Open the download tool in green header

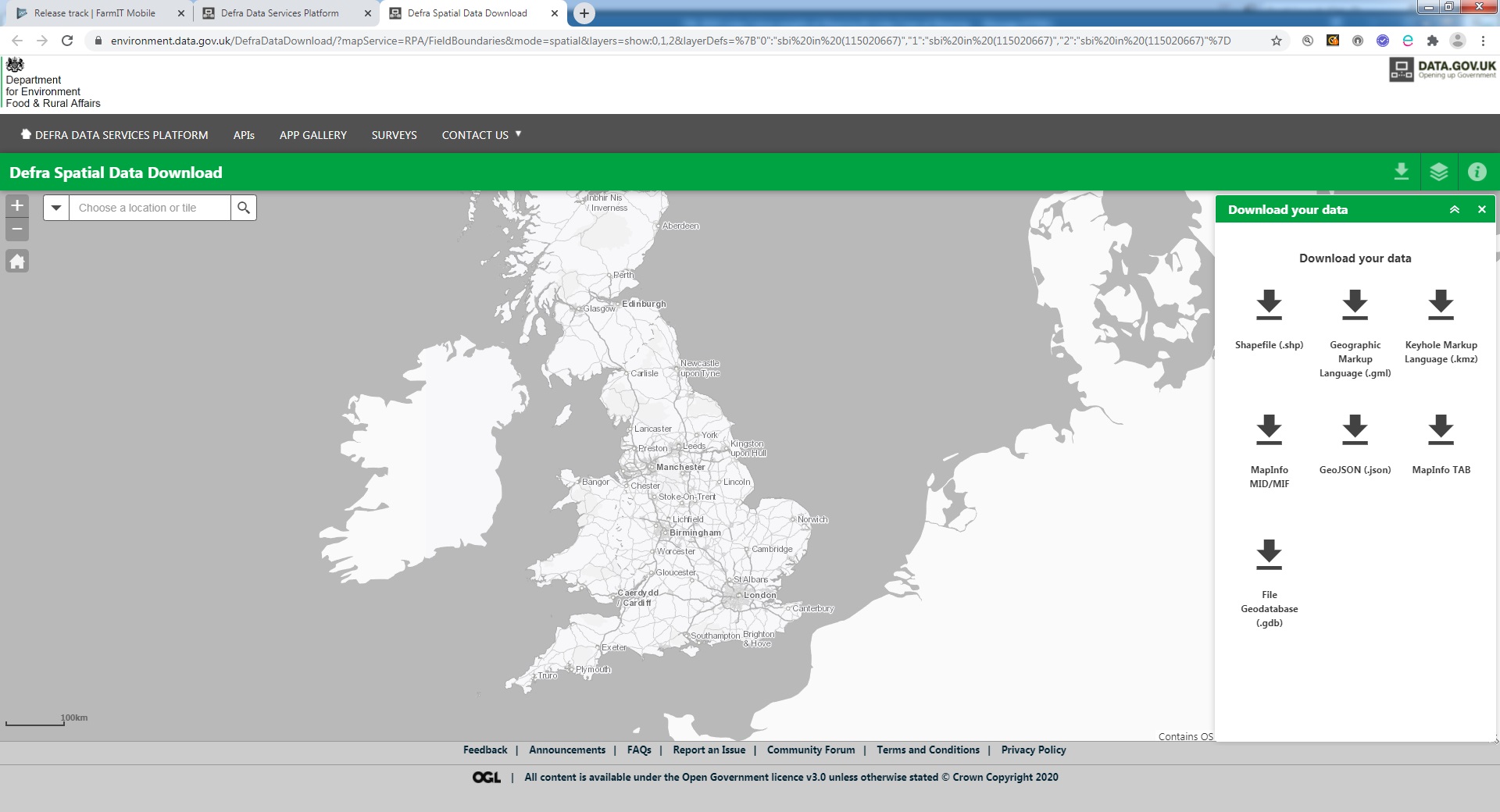coord(1402,172)
